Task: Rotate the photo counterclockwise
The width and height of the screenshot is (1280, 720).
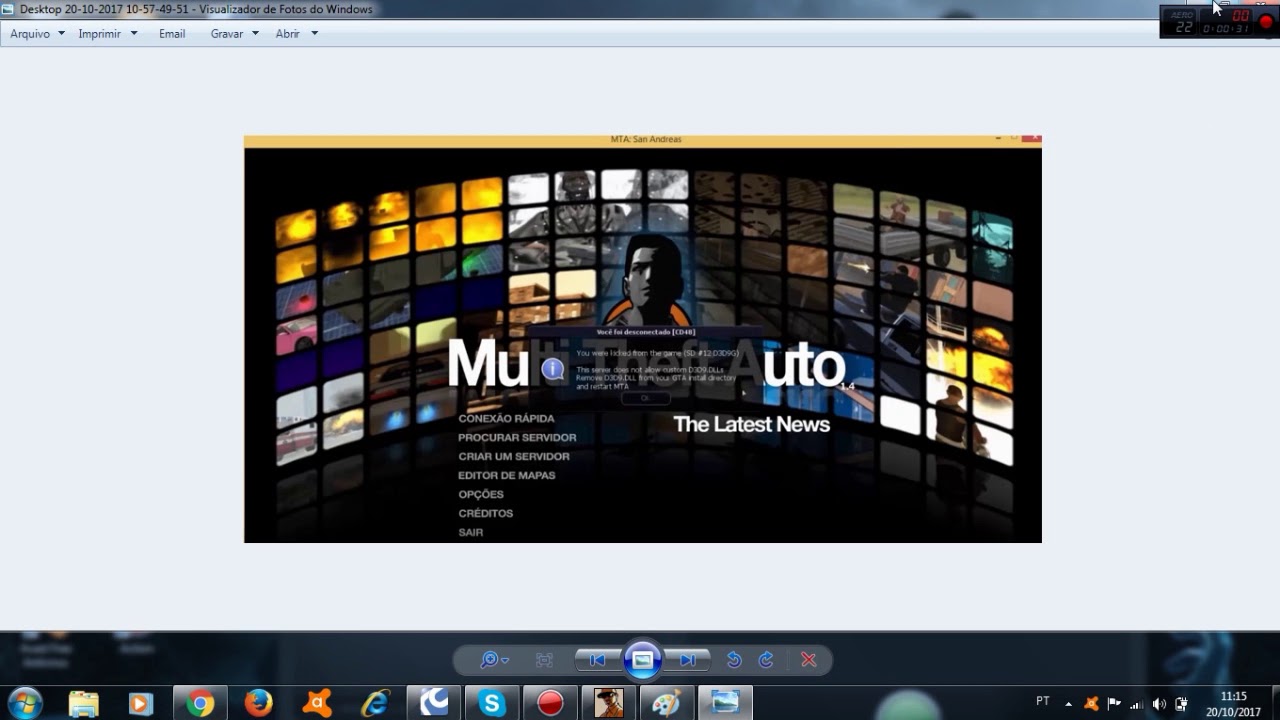Action: click(x=734, y=660)
